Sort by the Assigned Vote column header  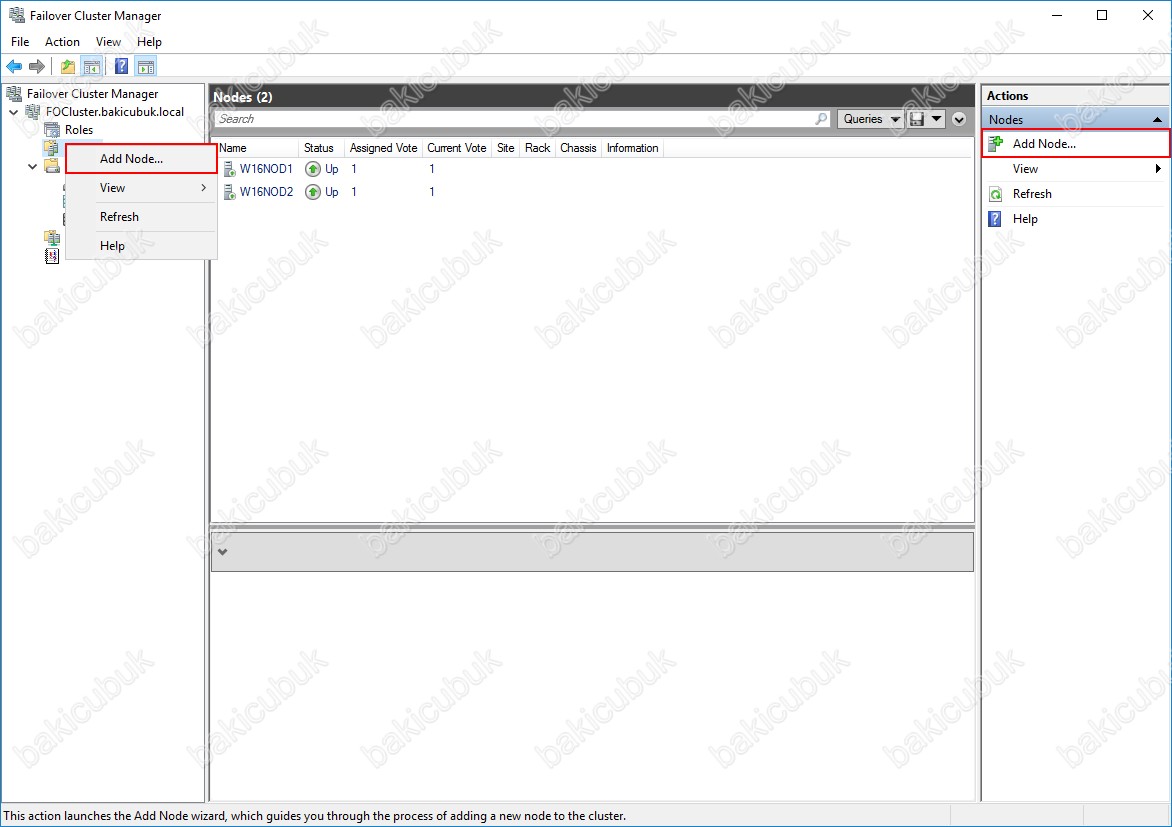(383, 148)
